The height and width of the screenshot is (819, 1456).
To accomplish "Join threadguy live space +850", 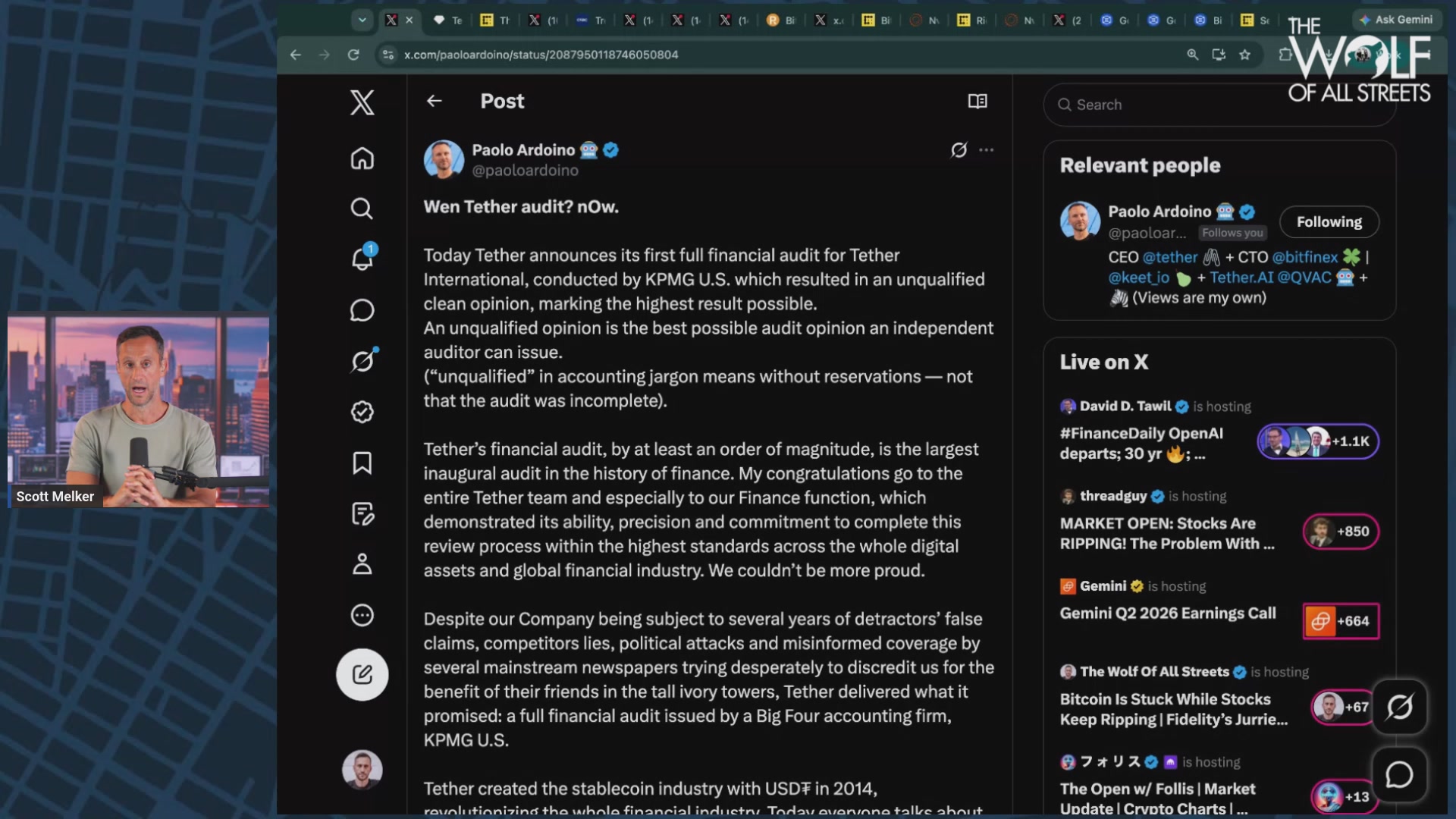I will pos(1341,532).
